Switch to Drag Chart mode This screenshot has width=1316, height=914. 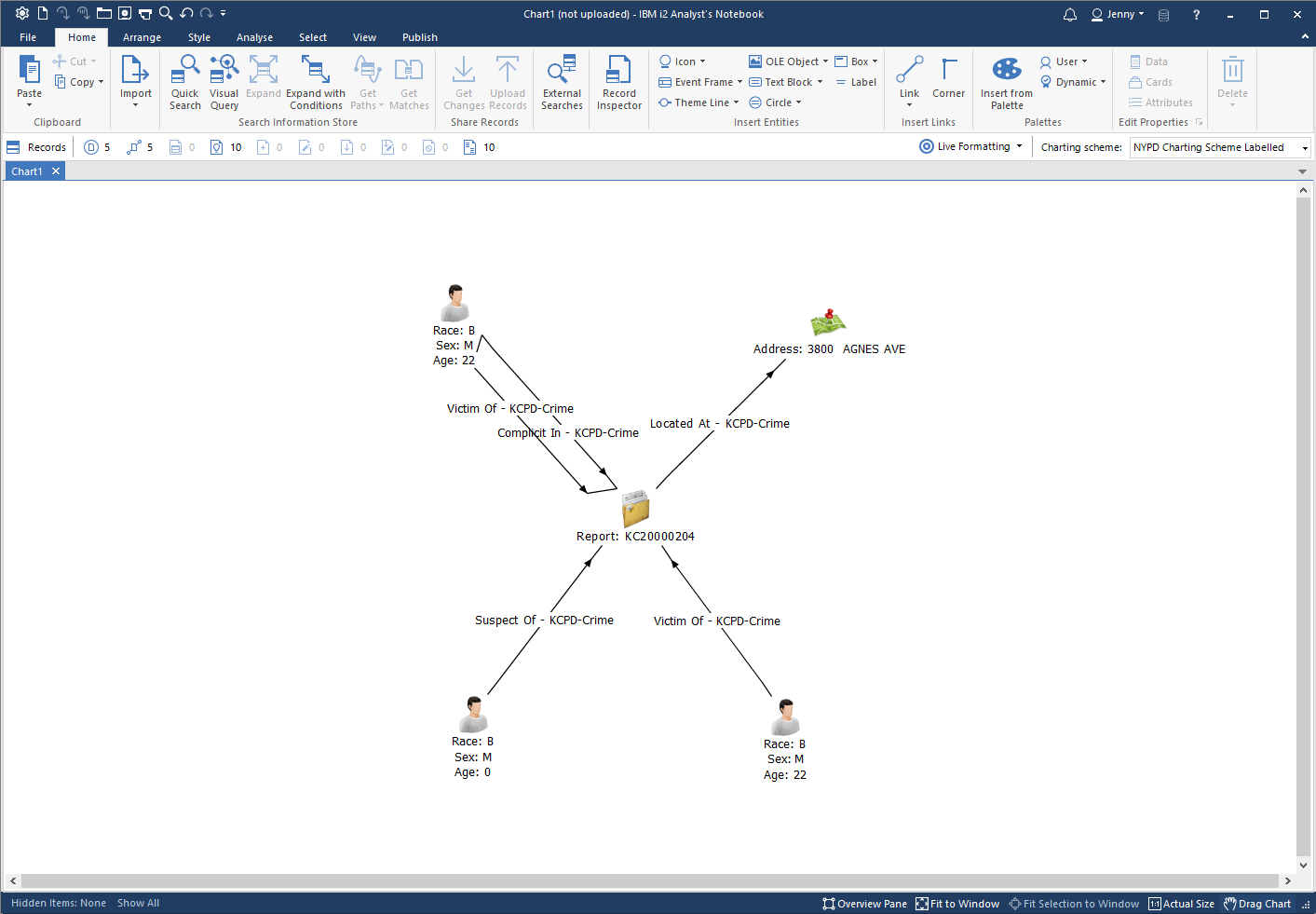point(1257,904)
